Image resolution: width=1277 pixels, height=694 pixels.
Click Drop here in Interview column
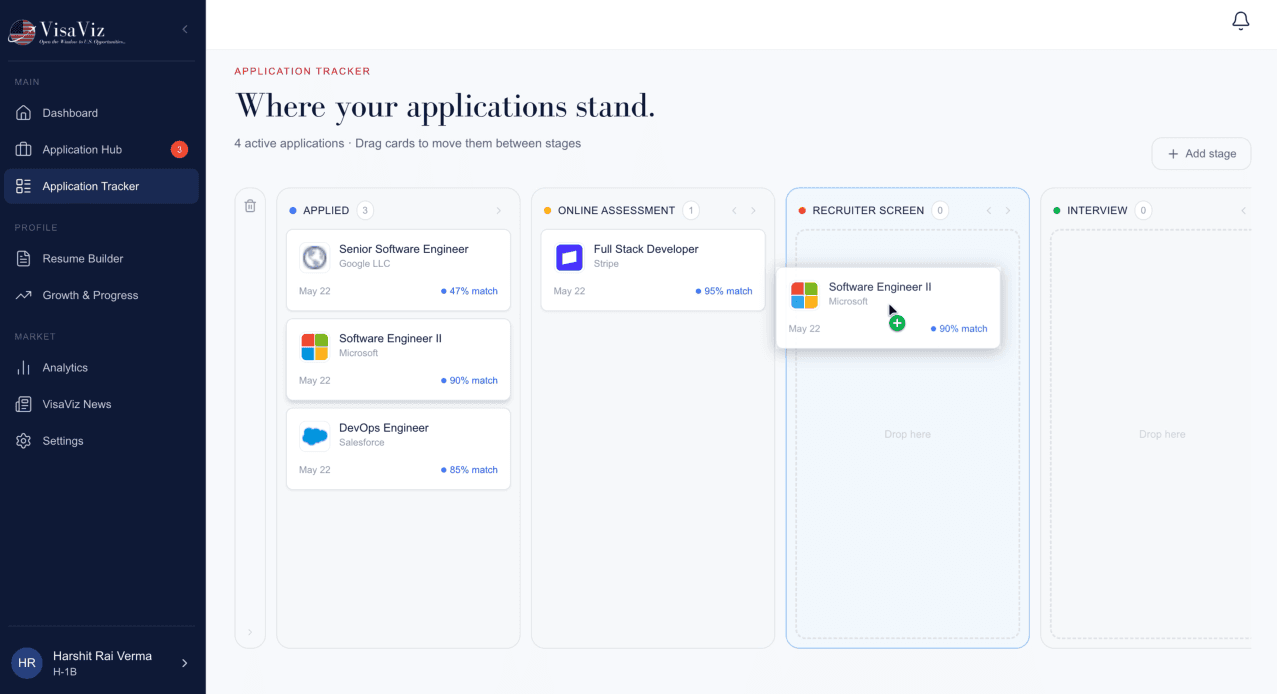tap(1162, 435)
